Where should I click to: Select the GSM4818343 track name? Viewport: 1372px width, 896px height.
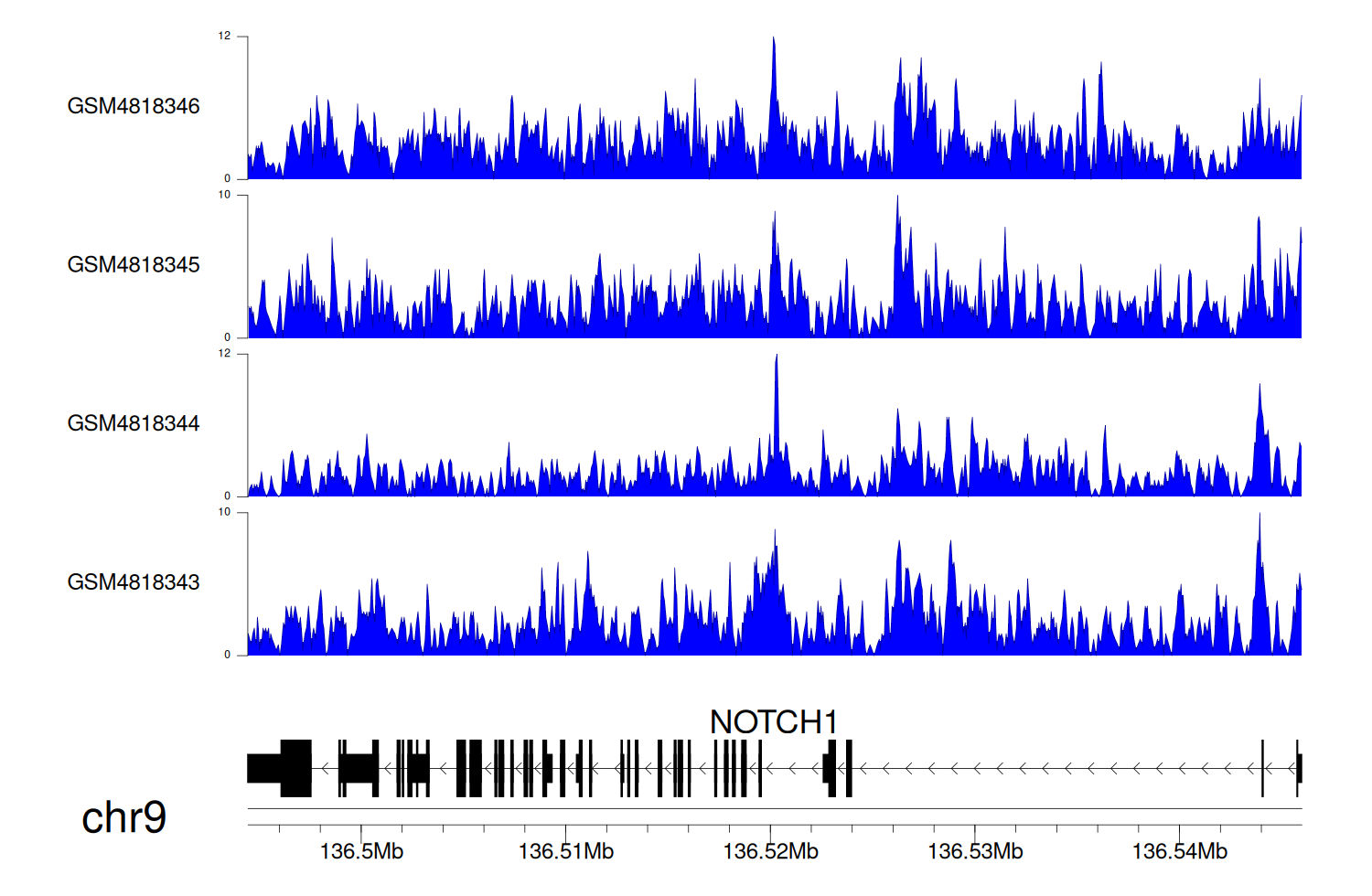click(x=134, y=582)
